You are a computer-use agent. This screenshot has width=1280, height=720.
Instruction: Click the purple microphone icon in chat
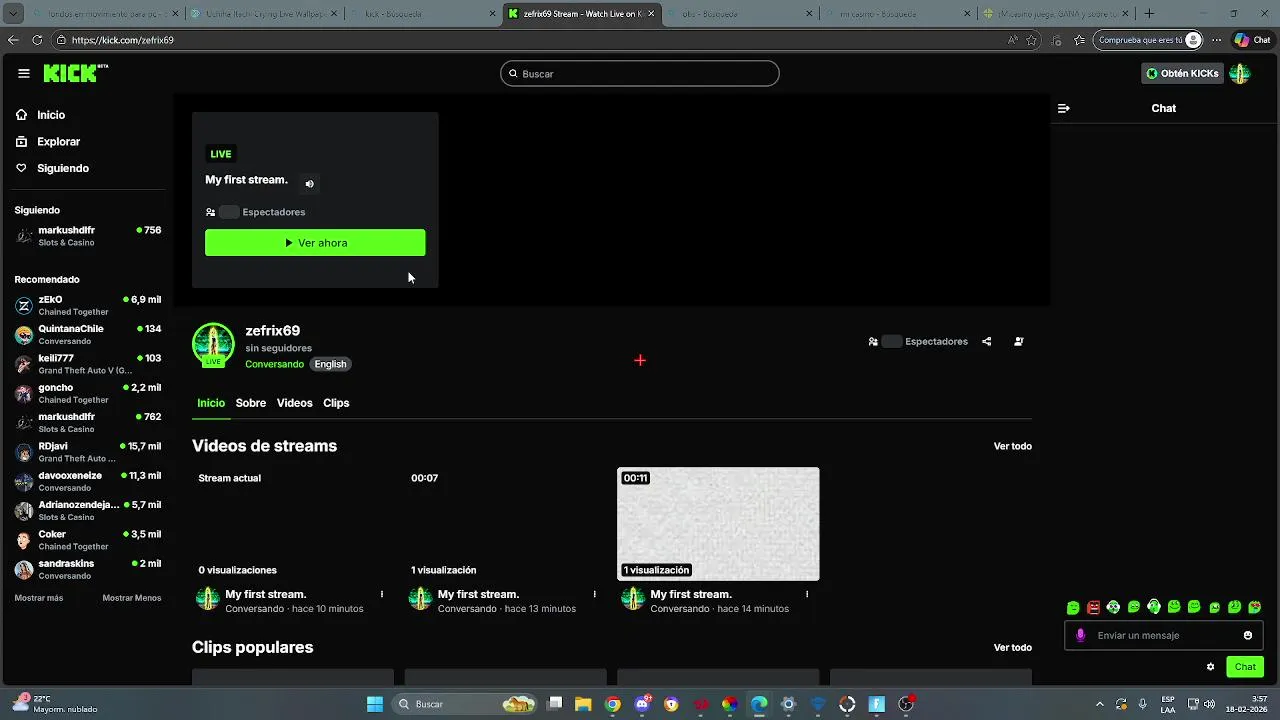[1080, 635]
